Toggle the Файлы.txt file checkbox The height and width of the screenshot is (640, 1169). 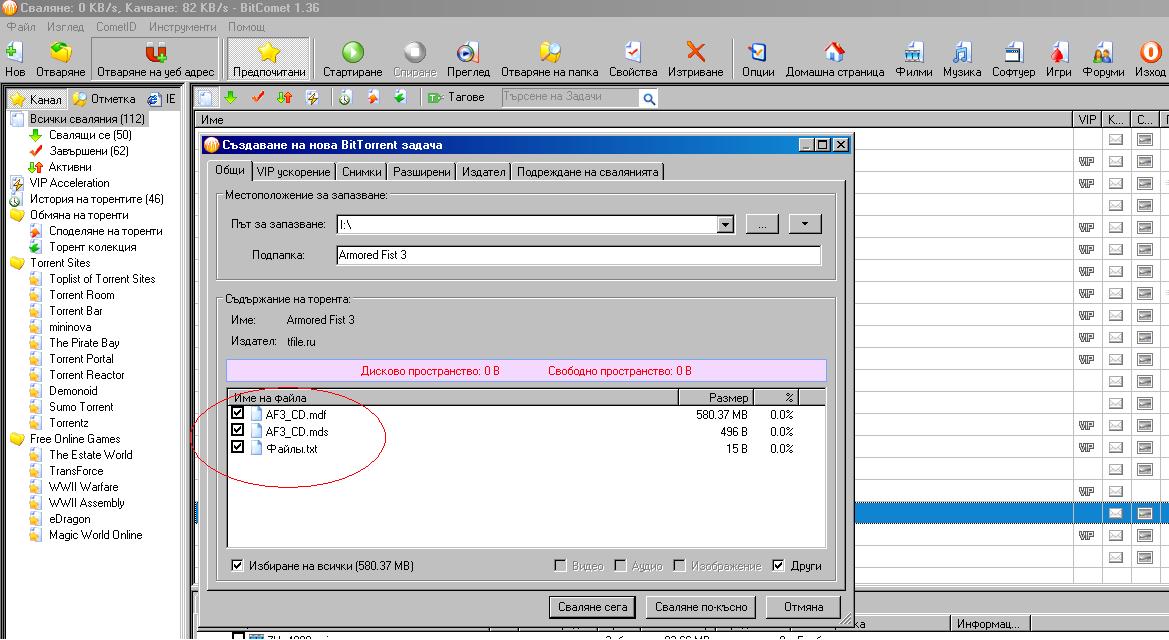pos(238,448)
